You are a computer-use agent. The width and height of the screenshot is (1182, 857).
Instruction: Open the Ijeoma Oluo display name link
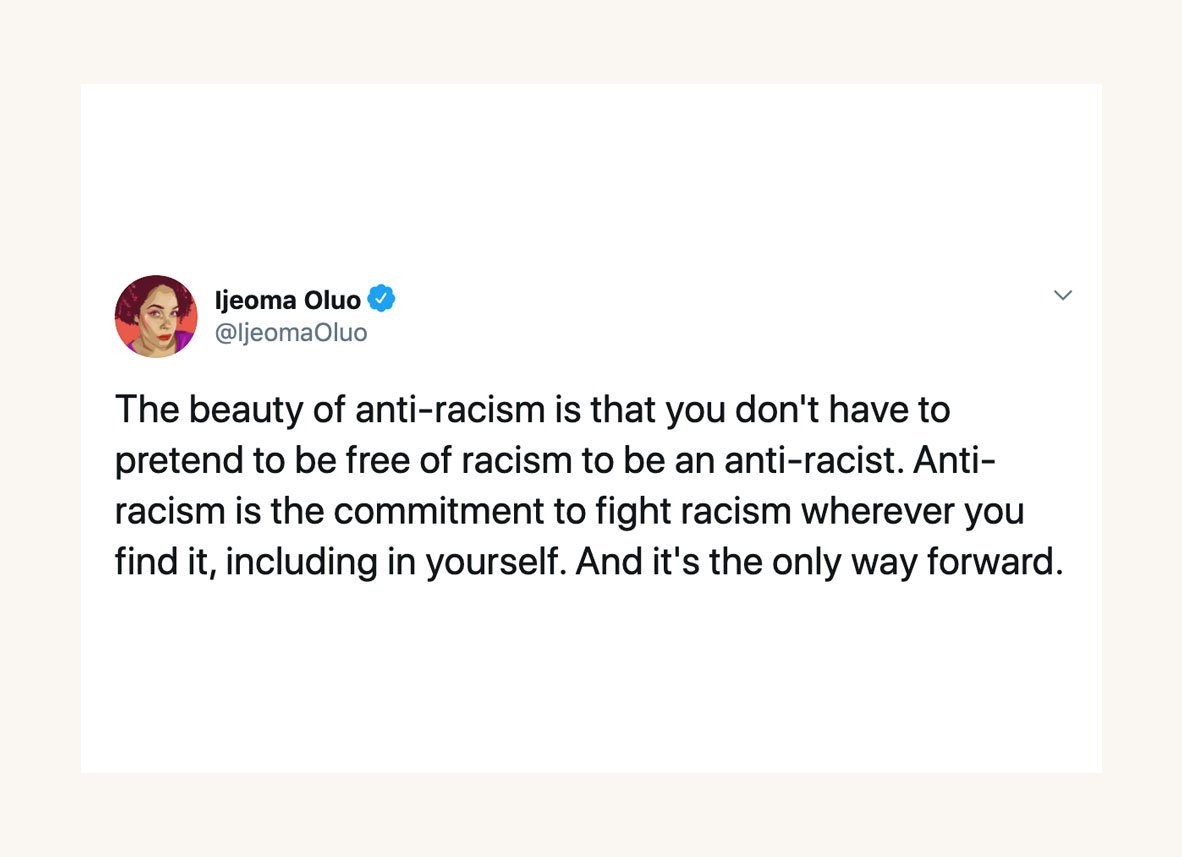288,299
